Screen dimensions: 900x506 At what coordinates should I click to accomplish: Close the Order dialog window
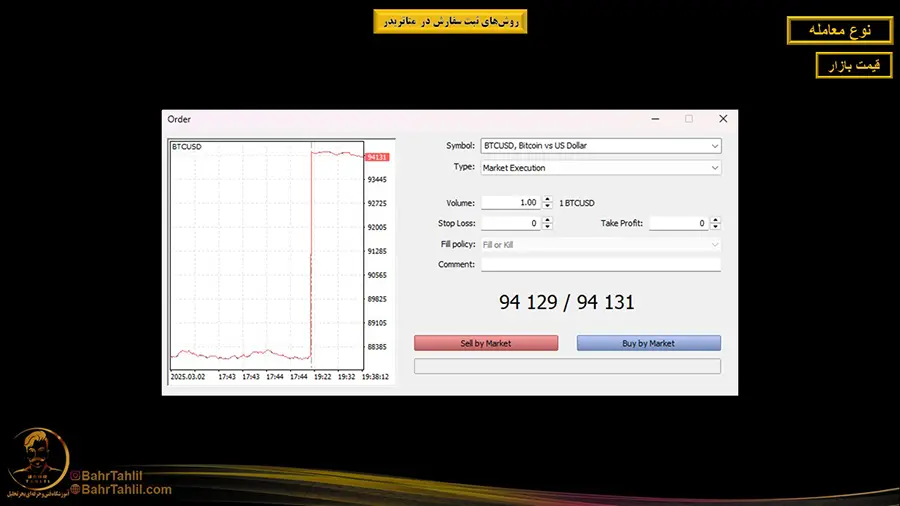pyautogui.click(x=722, y=119)
